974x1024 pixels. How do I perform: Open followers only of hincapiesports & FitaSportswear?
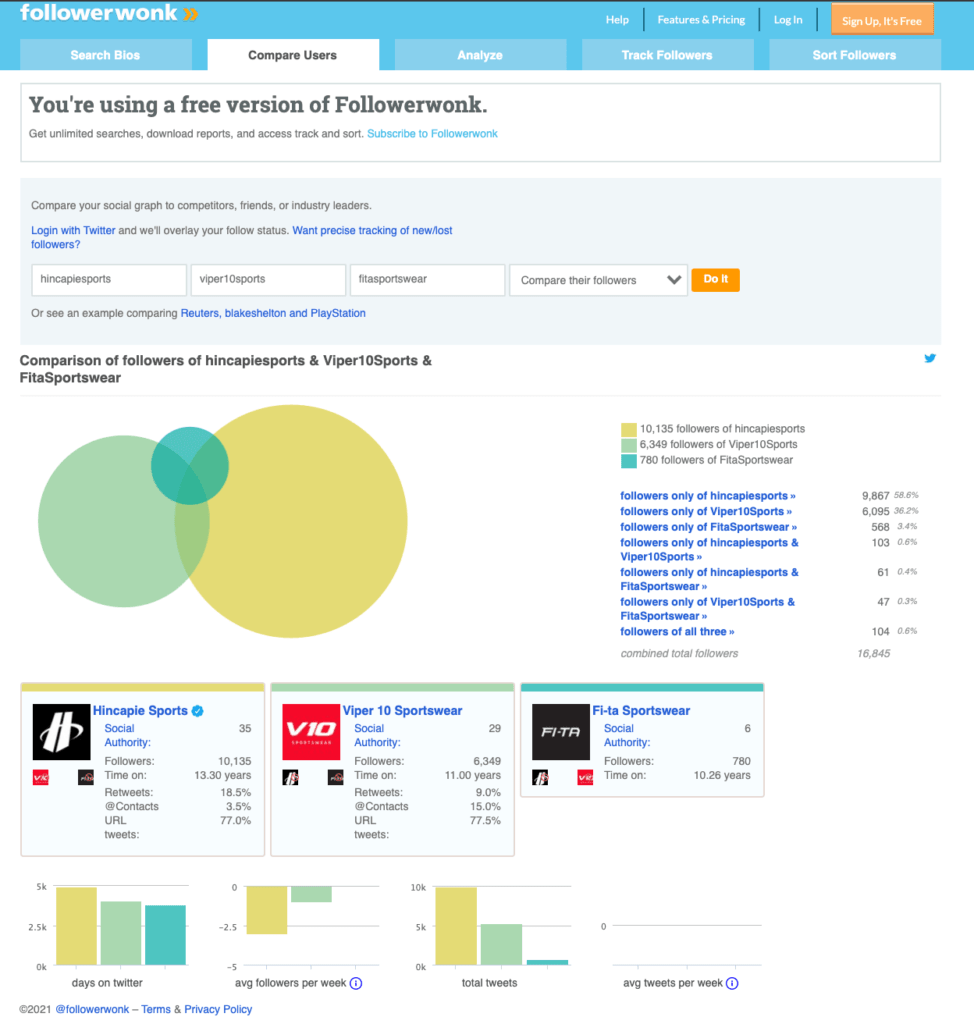[x=709, y=579]
